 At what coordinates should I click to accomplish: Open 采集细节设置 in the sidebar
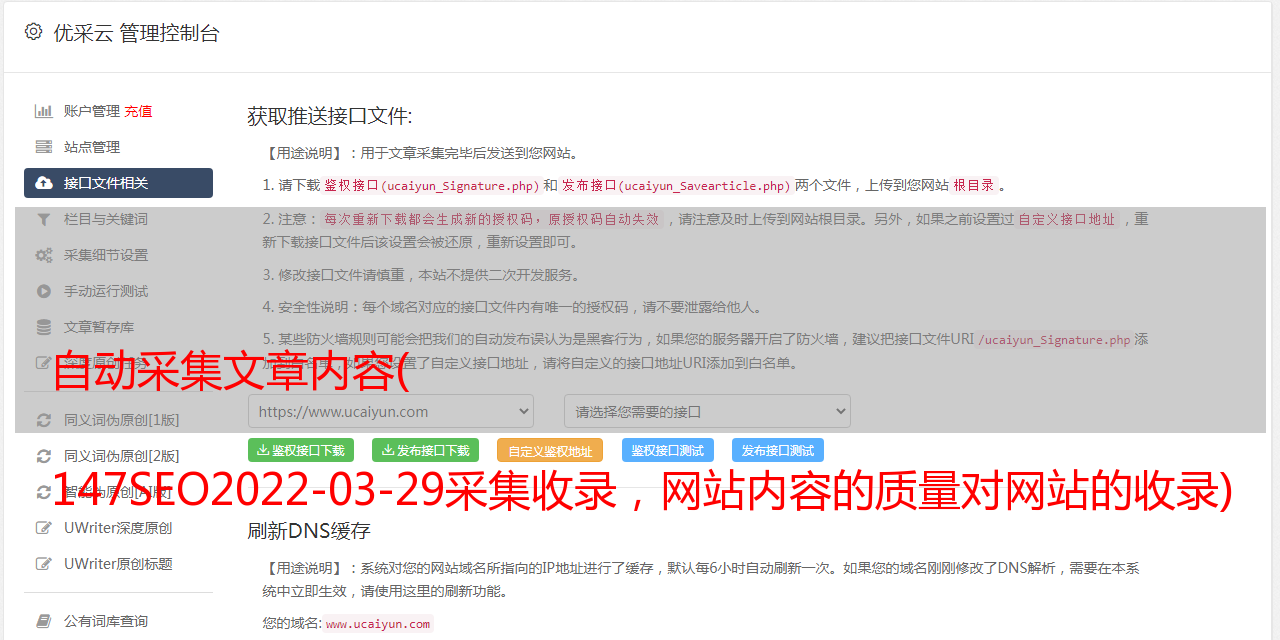point(106,255)
